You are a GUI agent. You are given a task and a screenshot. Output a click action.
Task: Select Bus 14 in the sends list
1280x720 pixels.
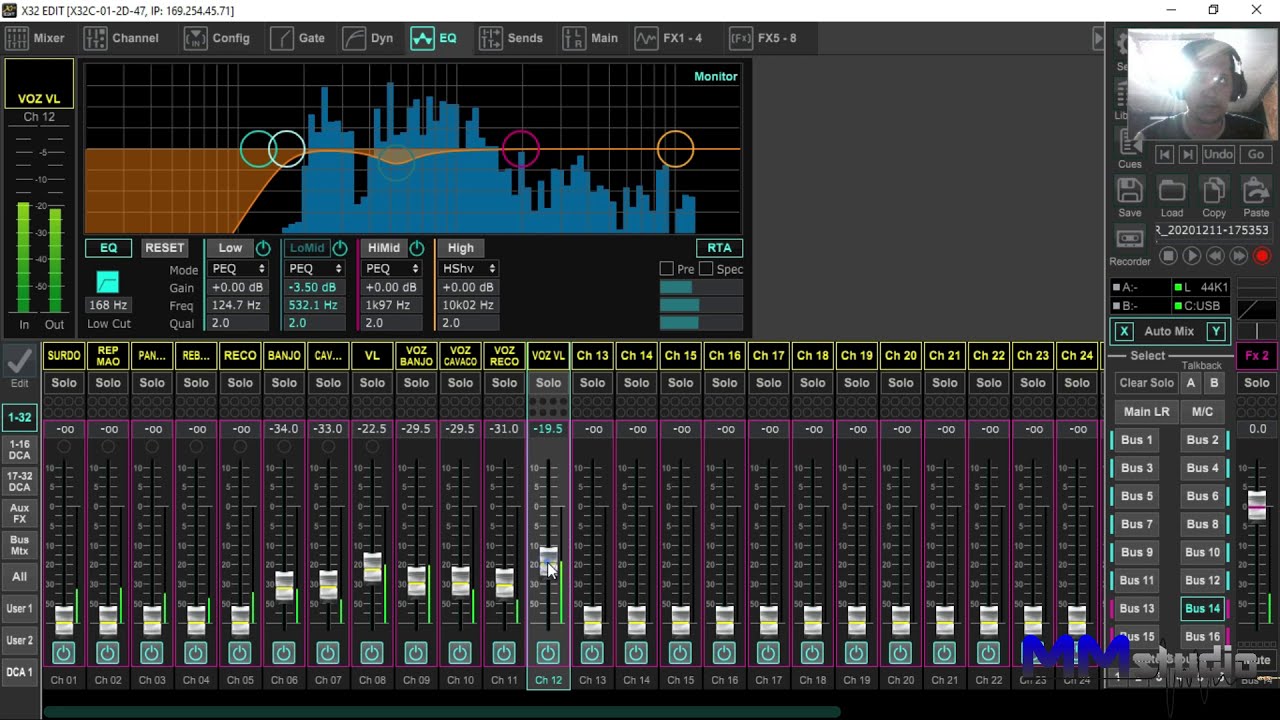[1202, 608]
